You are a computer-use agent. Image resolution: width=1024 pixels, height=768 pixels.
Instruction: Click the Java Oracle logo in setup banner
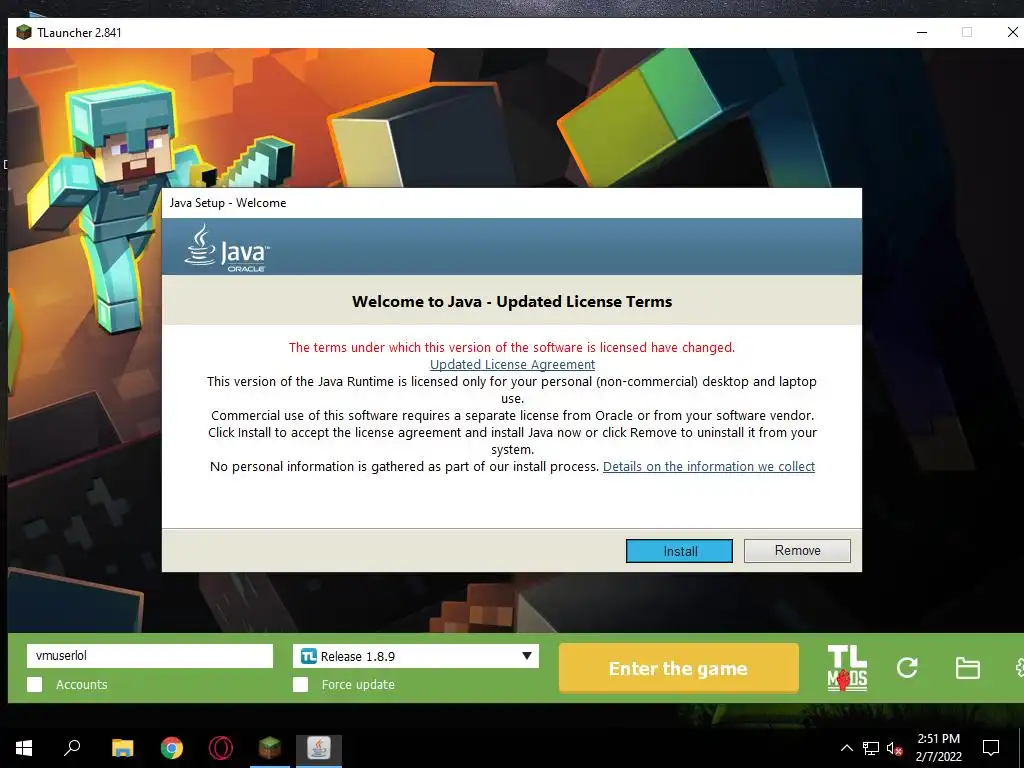(226, 248)
